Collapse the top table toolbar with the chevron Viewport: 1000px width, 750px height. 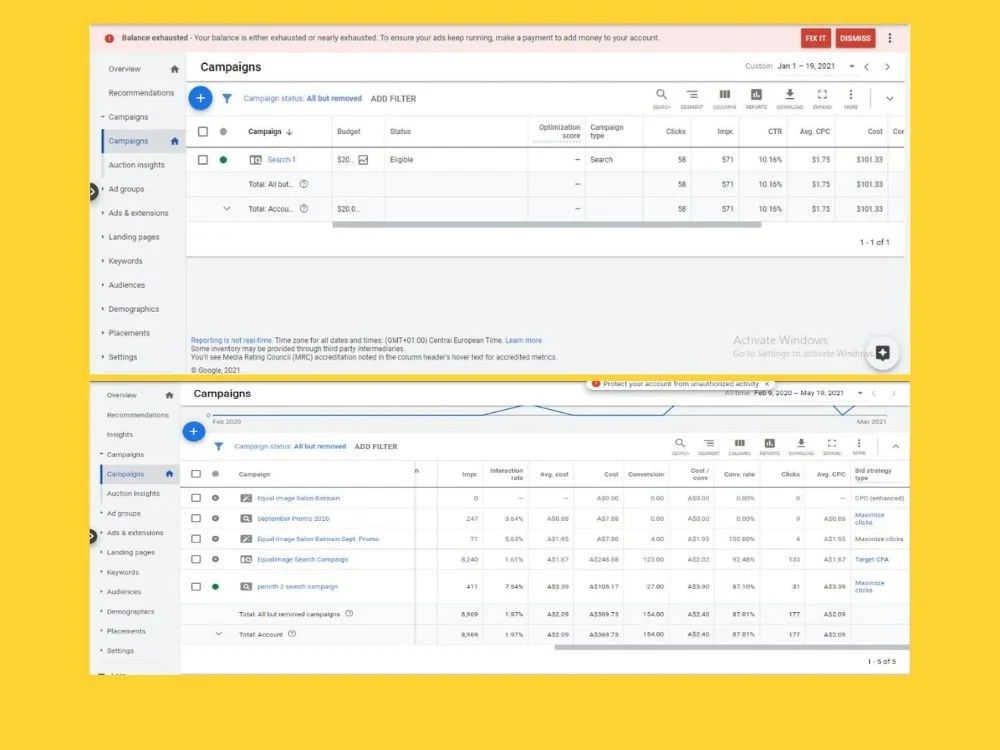tap(890, 99)
